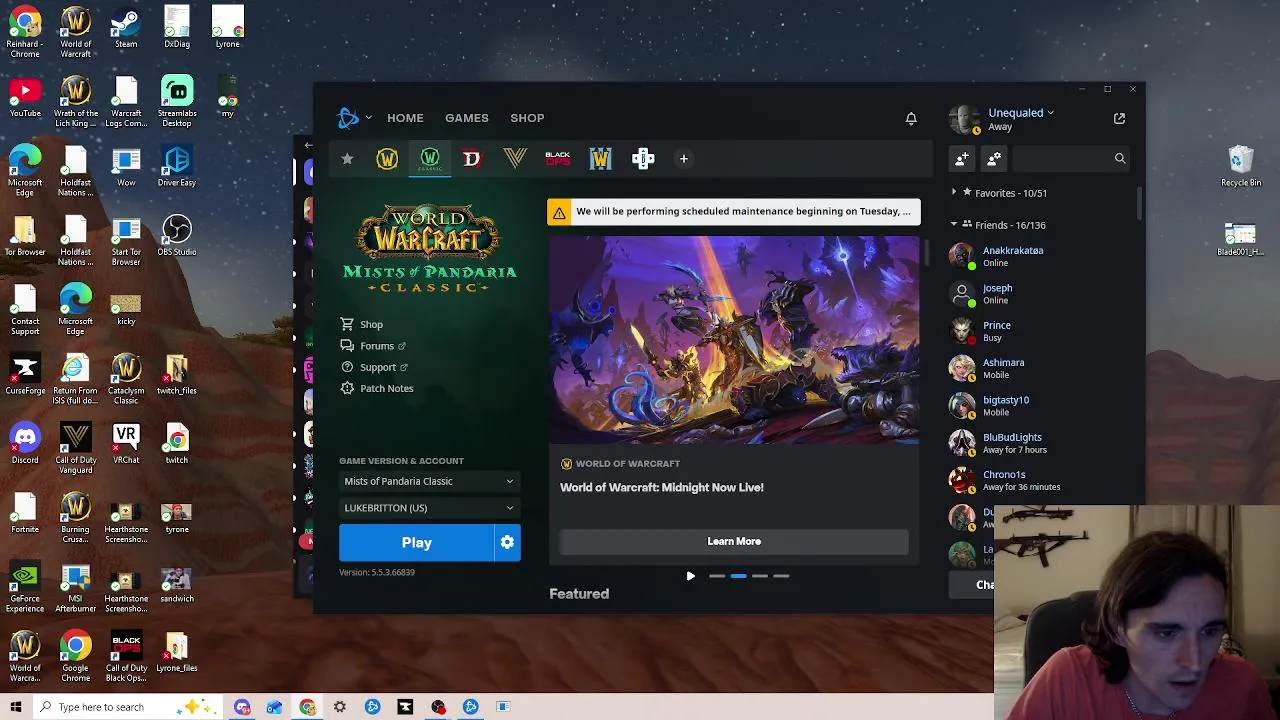Select the VRChat desktop icon

(126, 444)
